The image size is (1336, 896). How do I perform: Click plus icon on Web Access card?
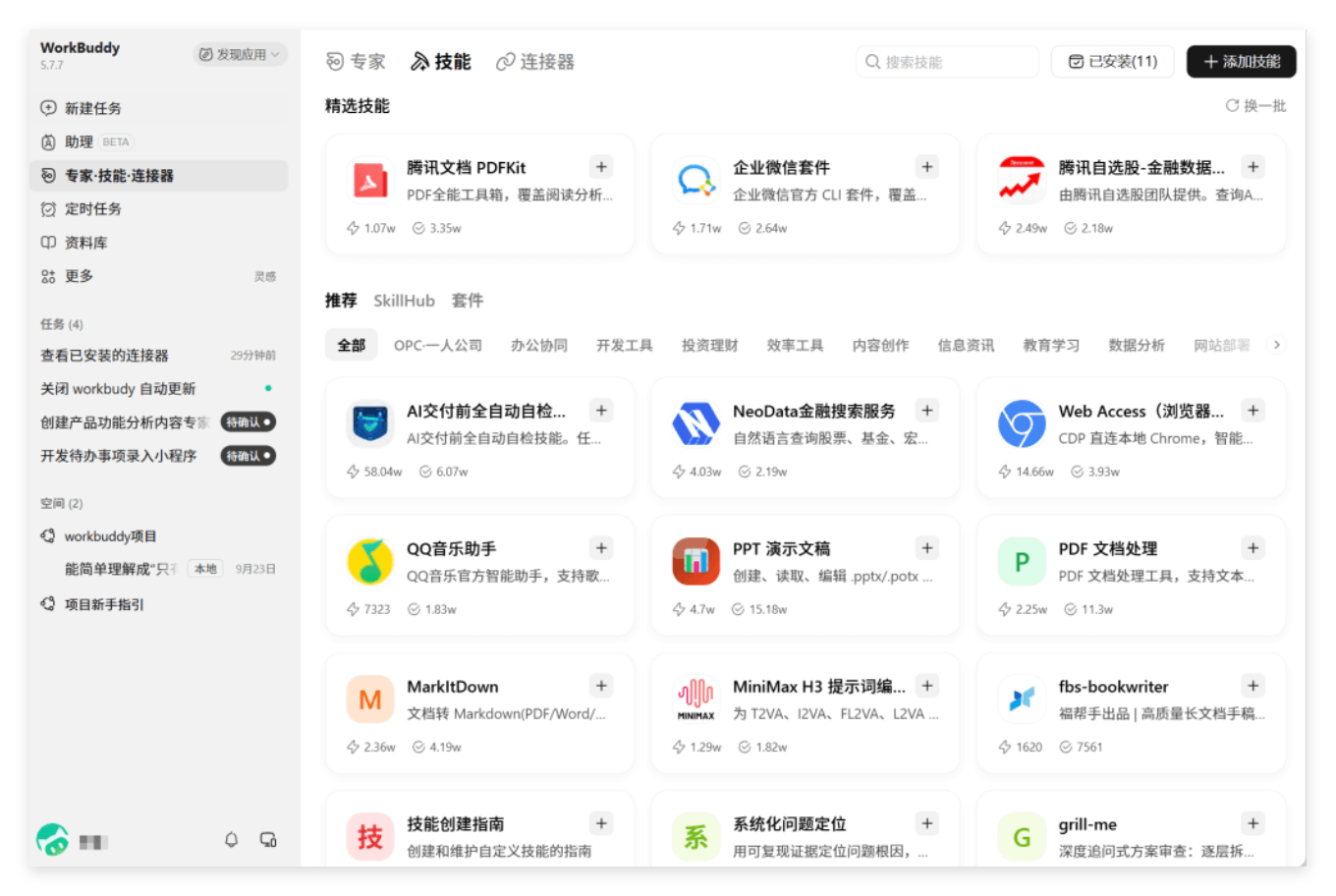(1252, 410)
